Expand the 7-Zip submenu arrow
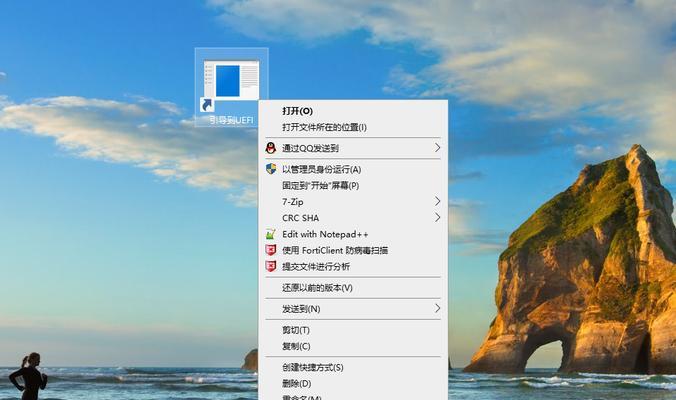The image size is (676, 400). pos(437,201)
